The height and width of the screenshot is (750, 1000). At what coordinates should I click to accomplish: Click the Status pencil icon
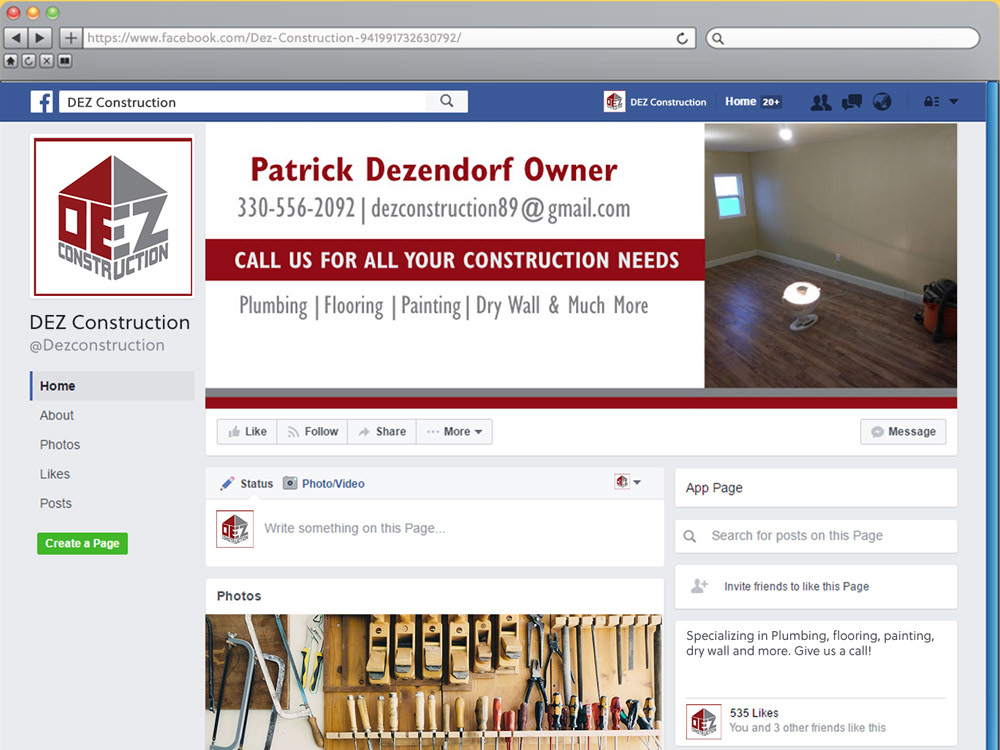pyautogui.click(x=227, y=483)
